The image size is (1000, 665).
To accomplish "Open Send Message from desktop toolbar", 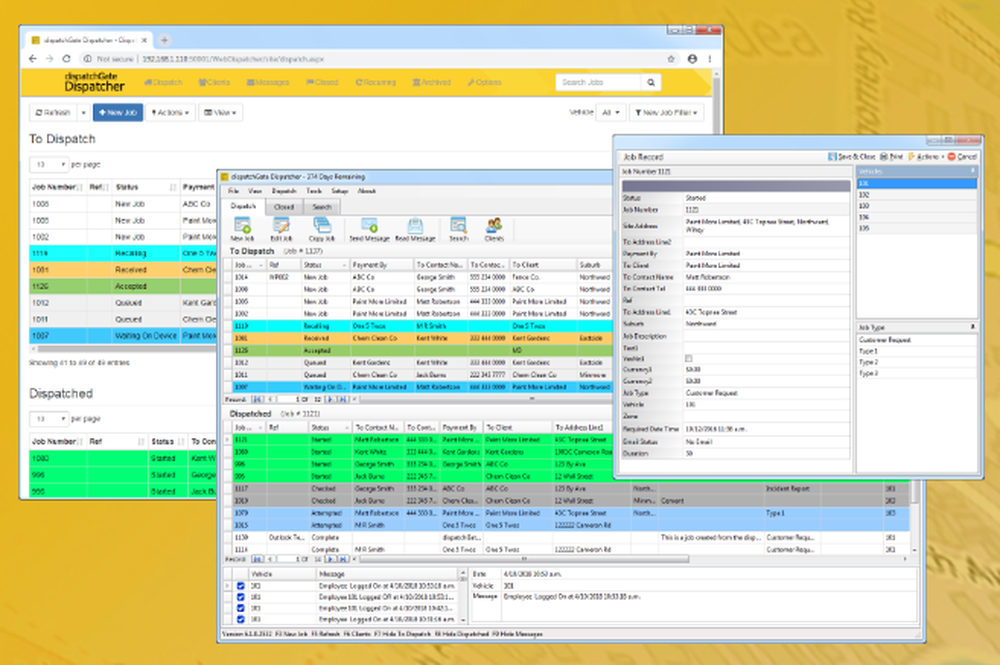I will [369, 229].
